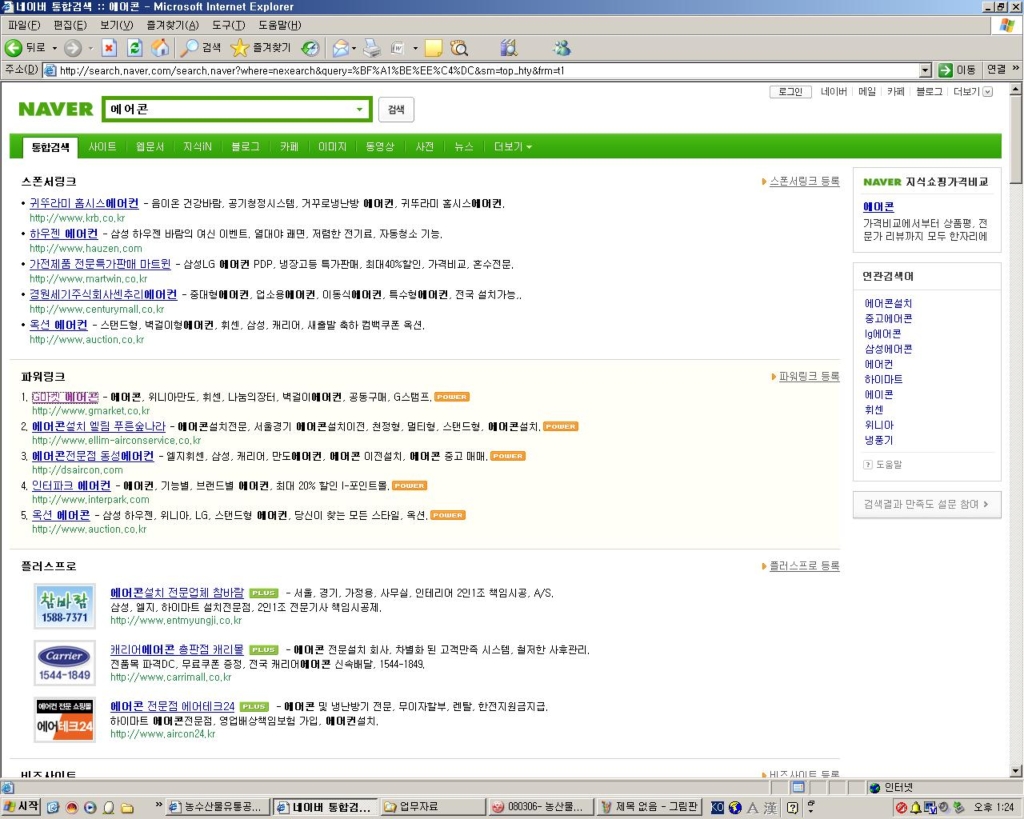Switch to the 지식iN tab
1024x819 pixels.
click(x=197, y=147)
